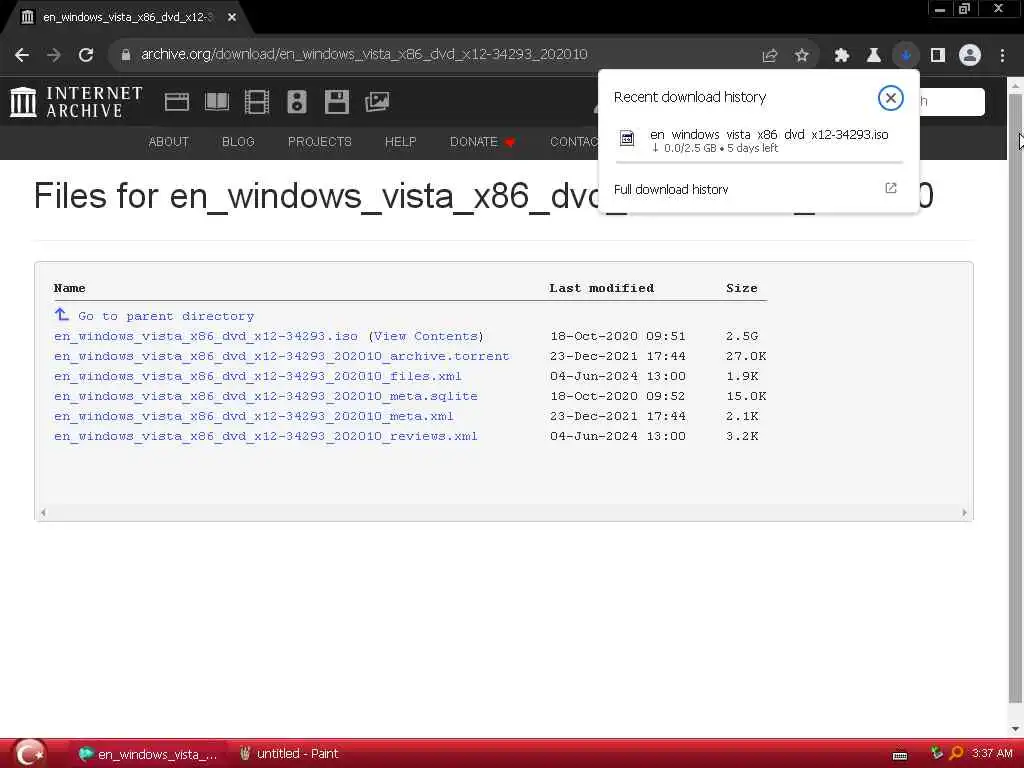Click Go to parent directory link

click(166, 316)
